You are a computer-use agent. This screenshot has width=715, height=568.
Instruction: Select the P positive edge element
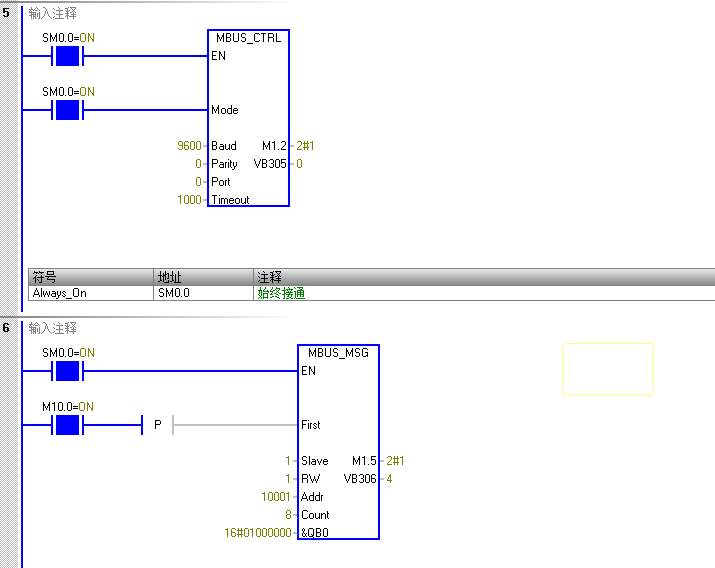[x=157, y=425]
